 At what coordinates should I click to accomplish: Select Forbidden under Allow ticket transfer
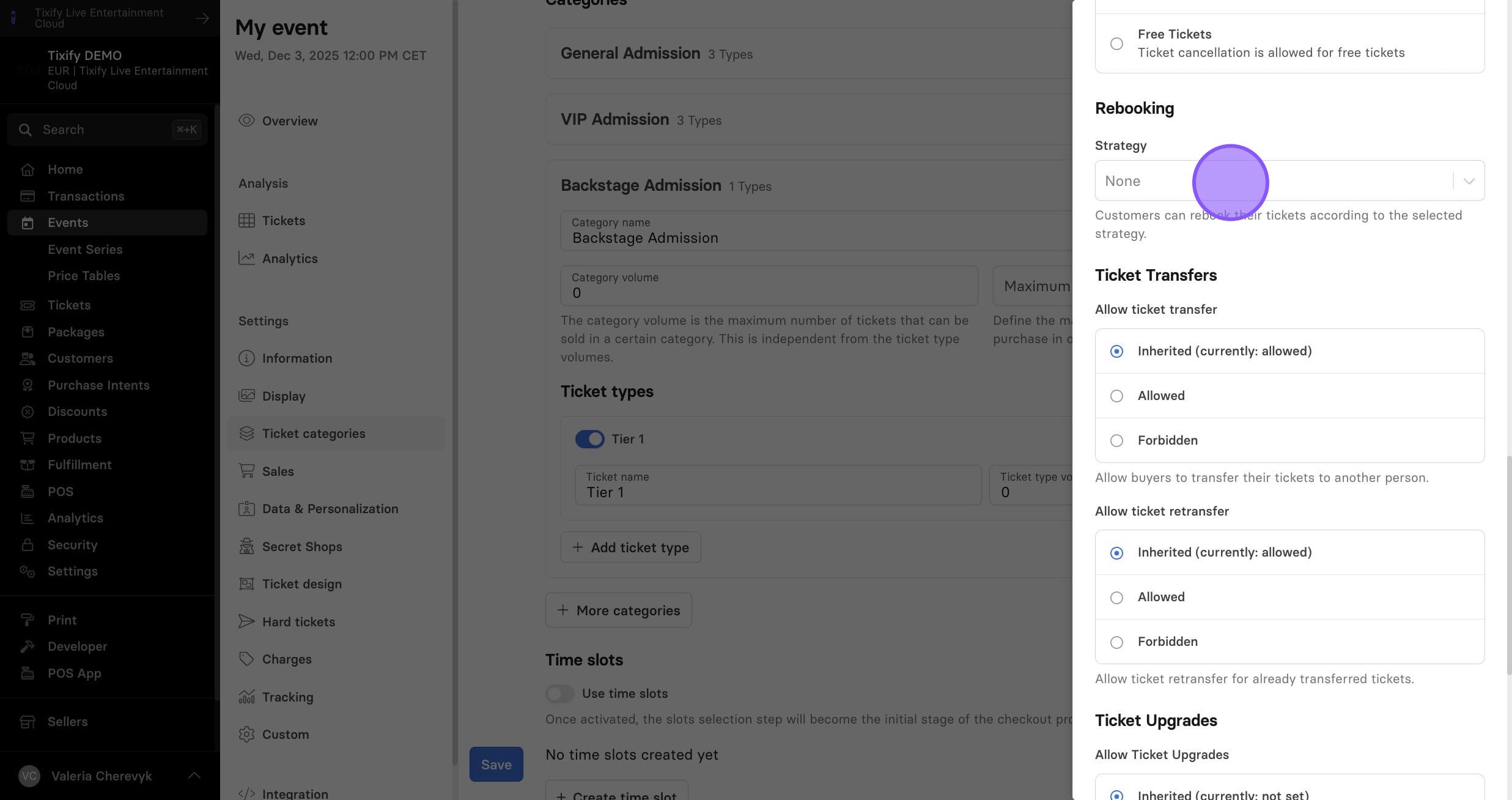[1116, 440]
